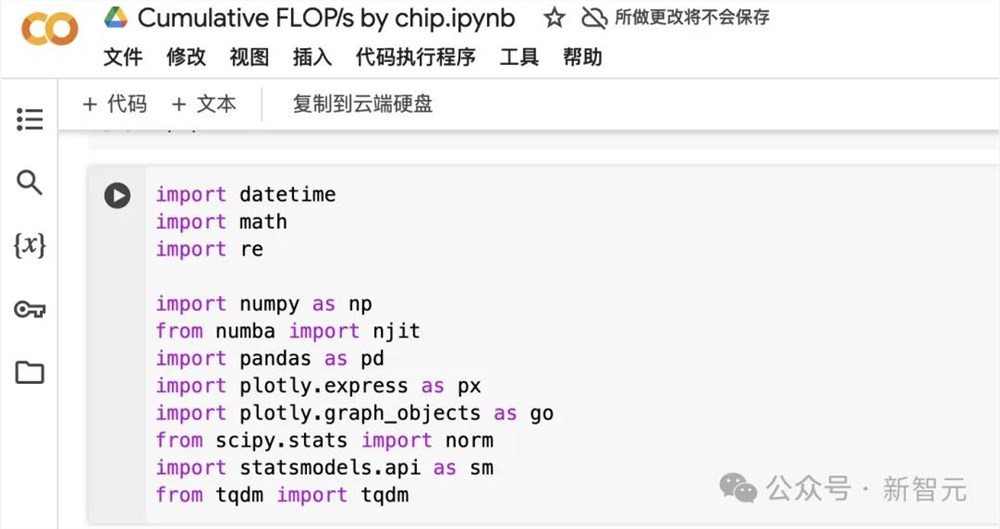1000x529 pixels.
Task: Star the notebook with star icon
Action: [555, 18]
